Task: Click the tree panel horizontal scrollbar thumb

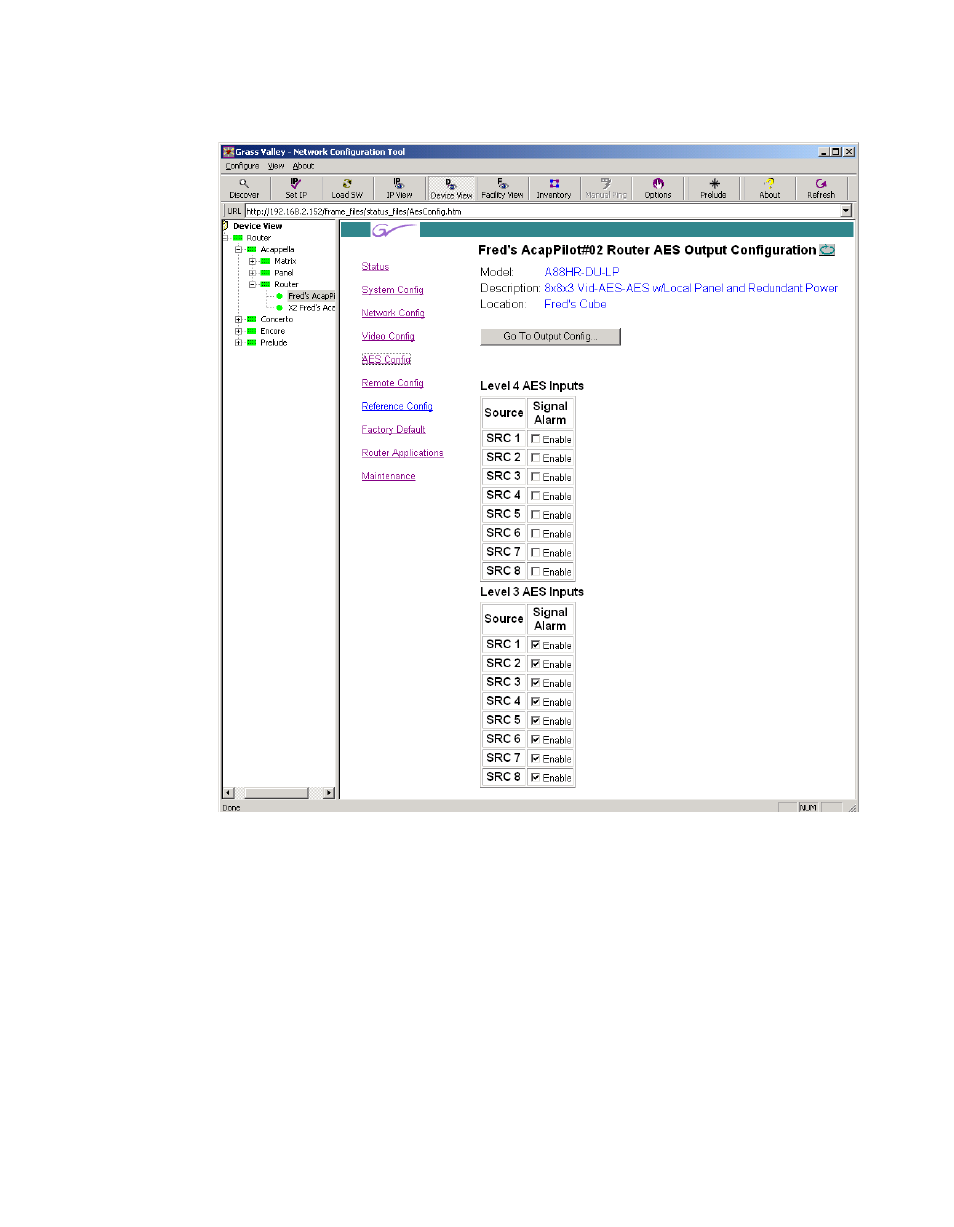Action: coord(276,793)
